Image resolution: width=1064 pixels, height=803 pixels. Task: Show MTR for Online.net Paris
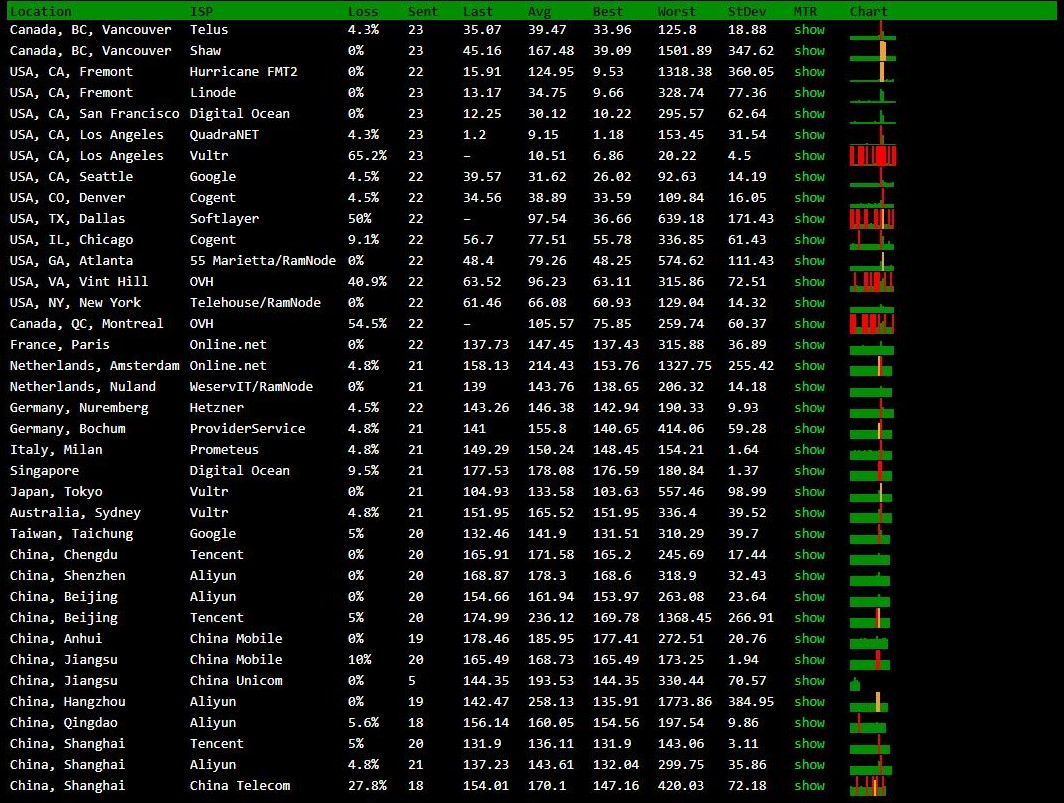tap(810, 345)
